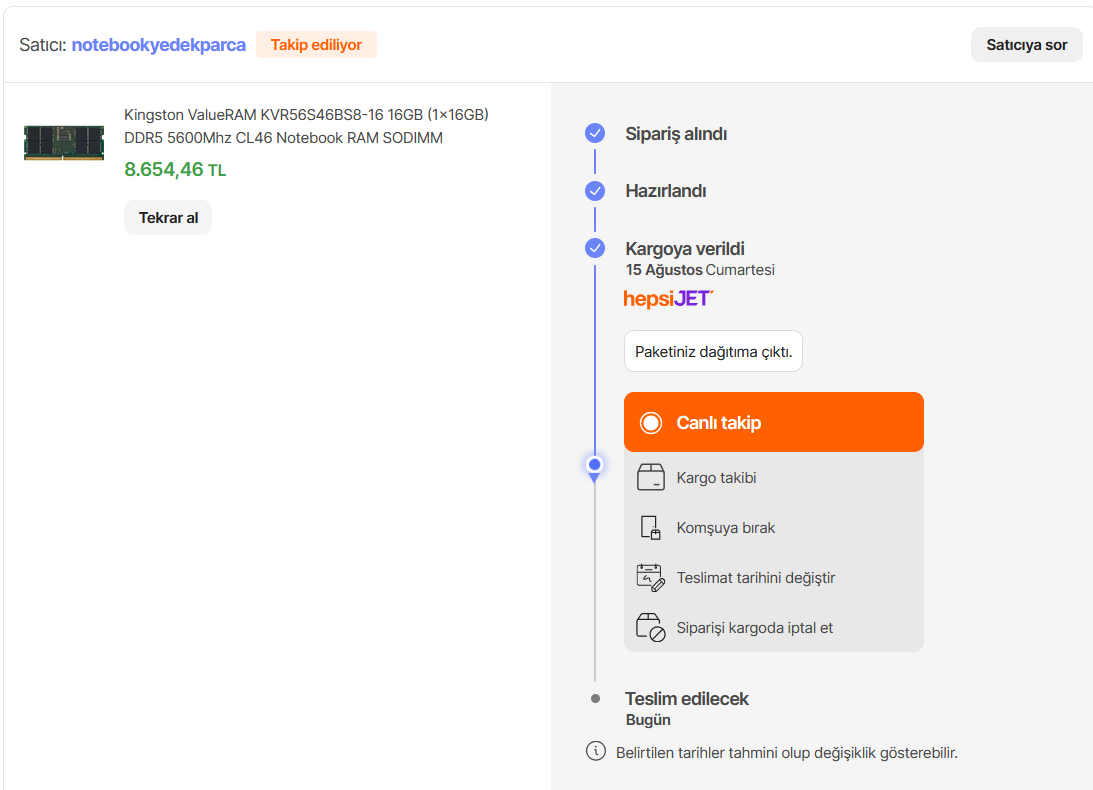The width and height of the screenshot is (1093, 790).
Task: Click the hepsiJET carrier logo
Action: click(x=668, y=298)
